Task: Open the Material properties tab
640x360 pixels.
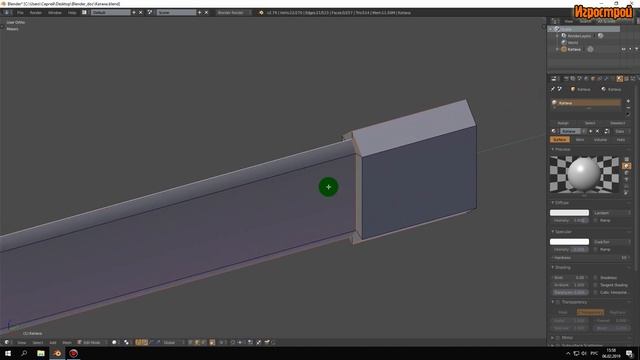Action: pos(620,78)
